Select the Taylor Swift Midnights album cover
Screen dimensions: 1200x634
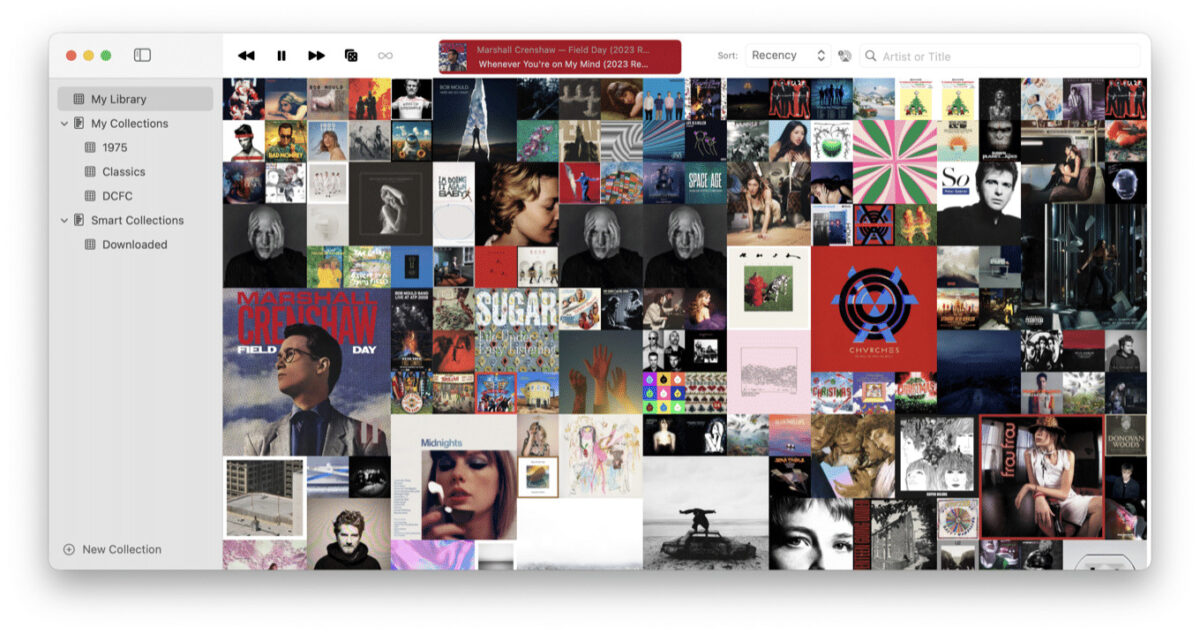pyautogui.click(x=453, y=477)
